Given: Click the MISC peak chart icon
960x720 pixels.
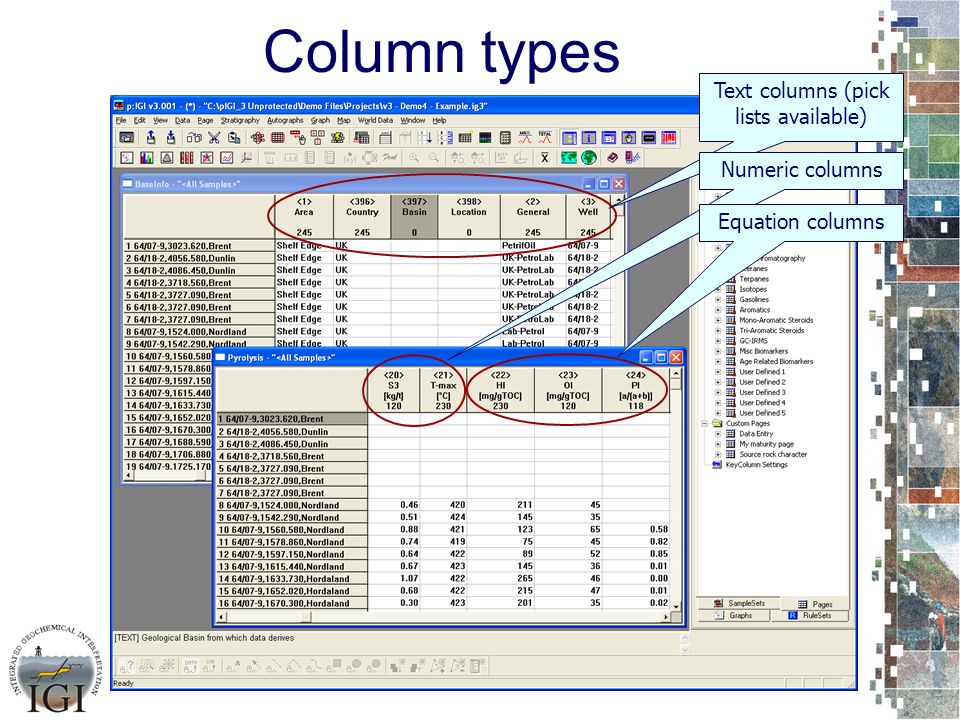Looking at the screenshot, I should (525, 138).
